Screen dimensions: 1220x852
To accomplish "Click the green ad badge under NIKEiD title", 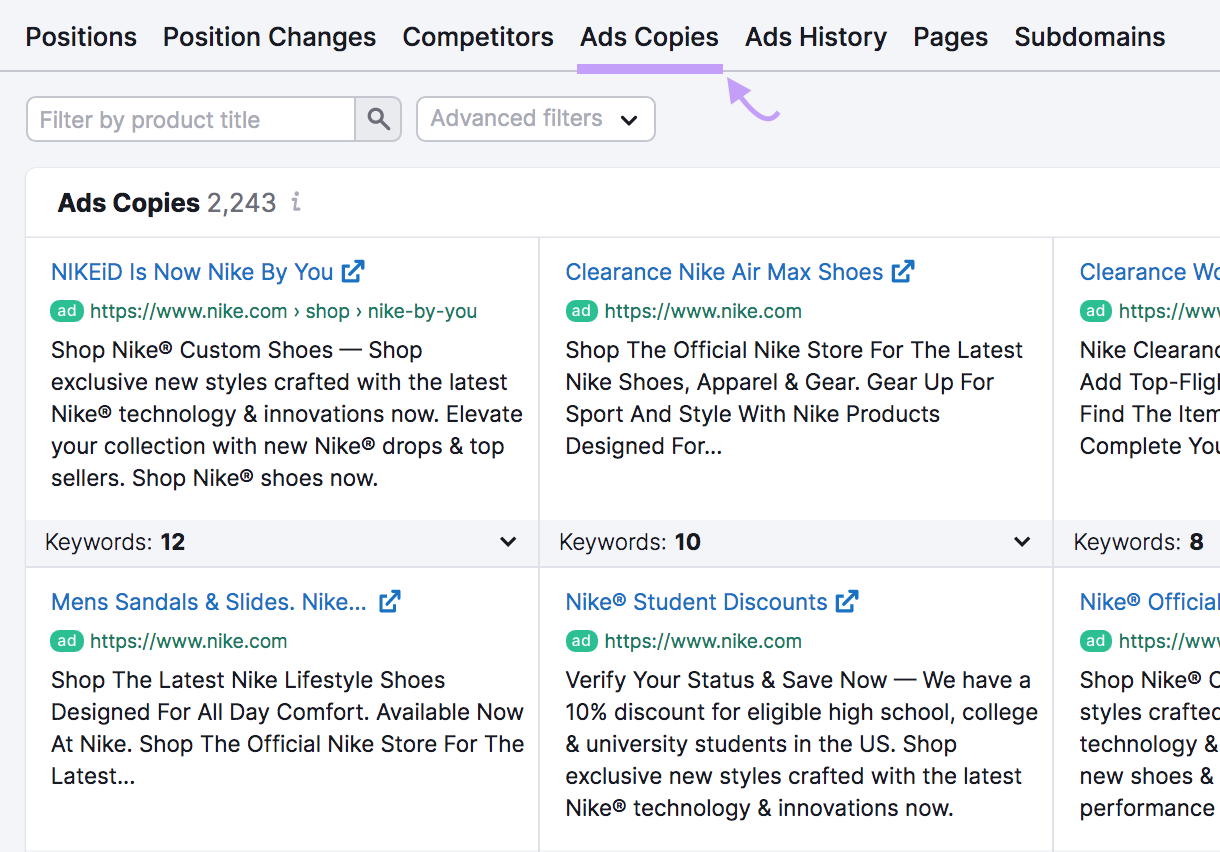I will point(66,311).
